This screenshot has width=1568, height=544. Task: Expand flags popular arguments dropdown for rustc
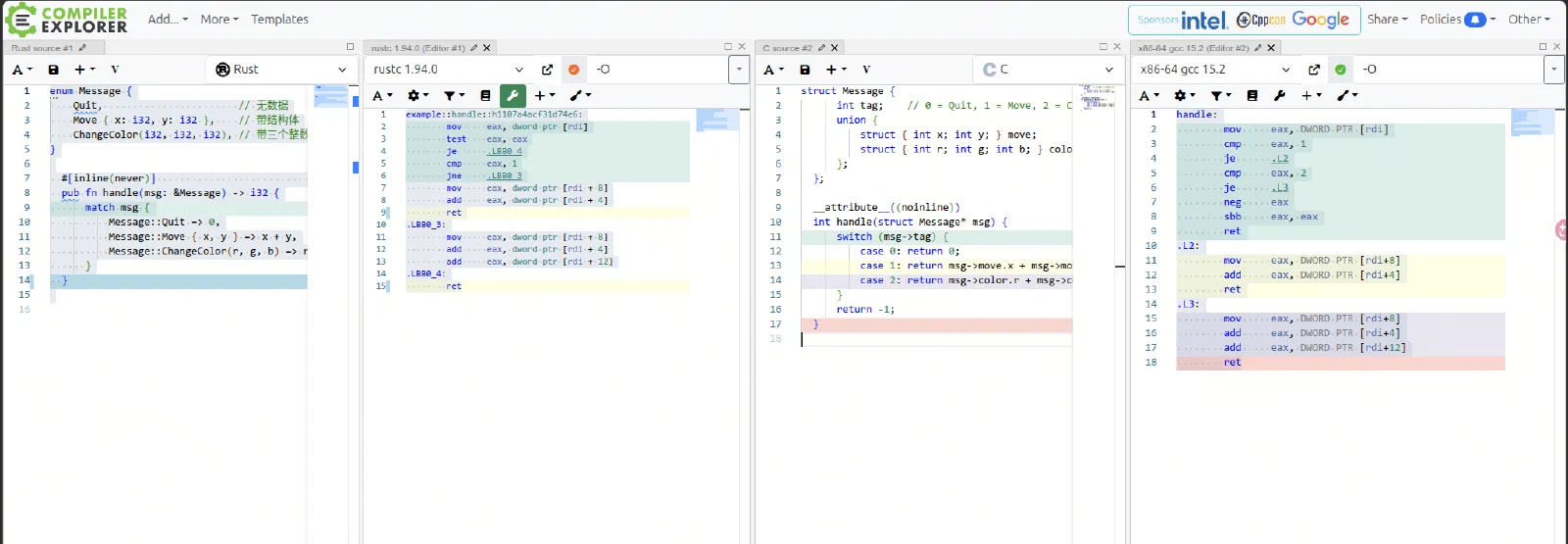tap(739, 70)
